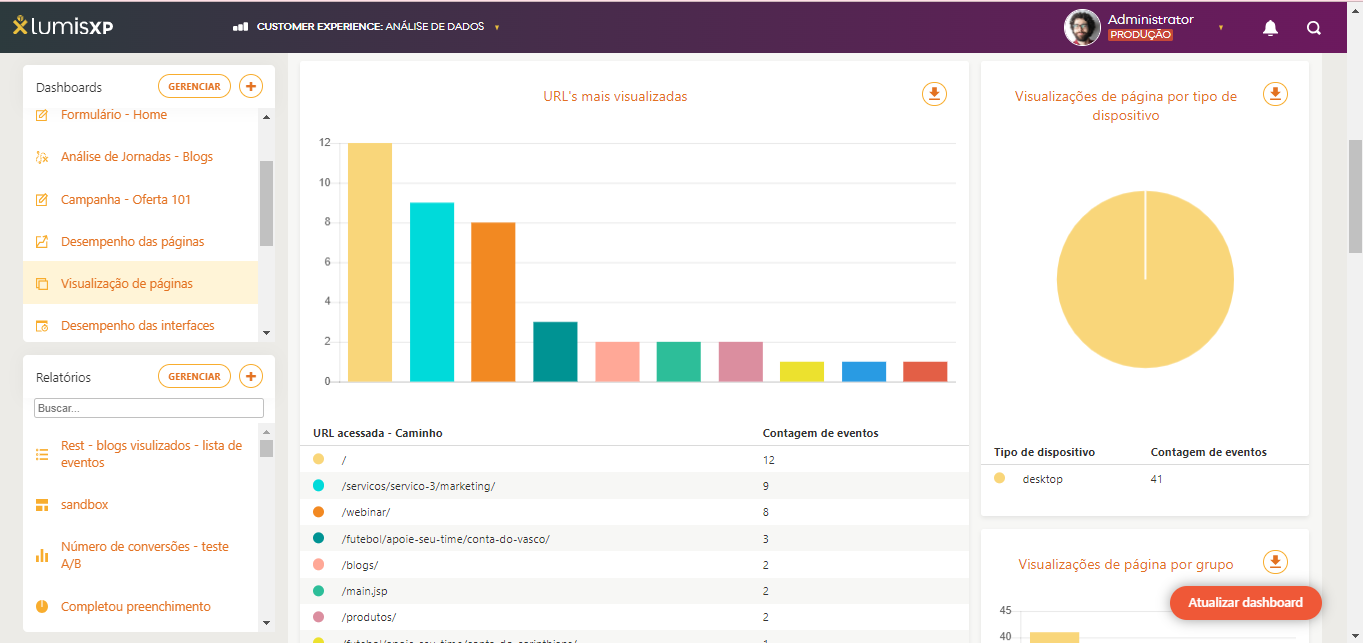Open Completou preenchimento report

(x=136, y=607)
